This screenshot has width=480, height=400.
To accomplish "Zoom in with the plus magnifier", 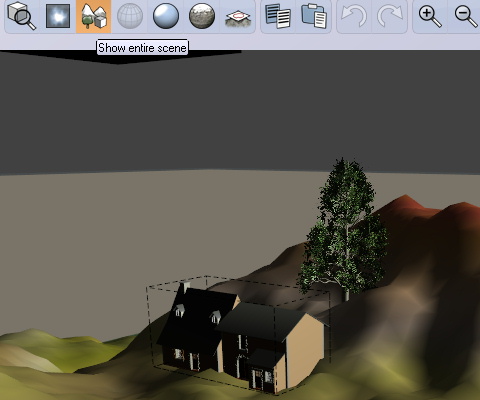I will pyautogui.click(x=430, y=17).
